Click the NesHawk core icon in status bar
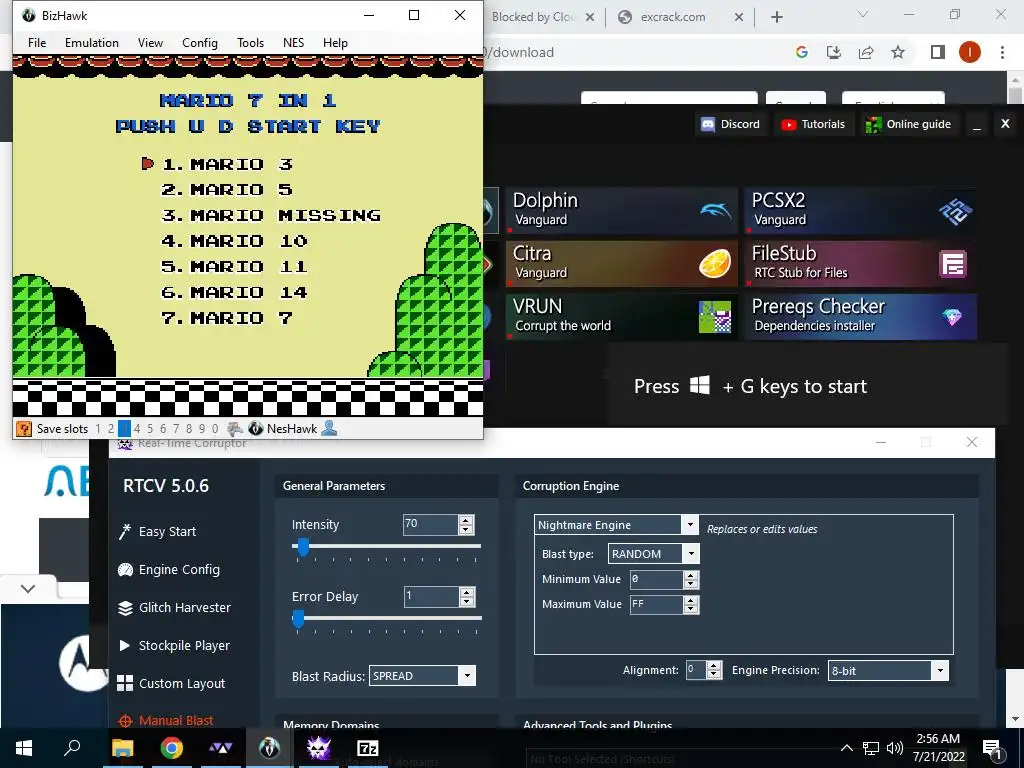The height and width of the screenshot is (768, 1024). 256,428
